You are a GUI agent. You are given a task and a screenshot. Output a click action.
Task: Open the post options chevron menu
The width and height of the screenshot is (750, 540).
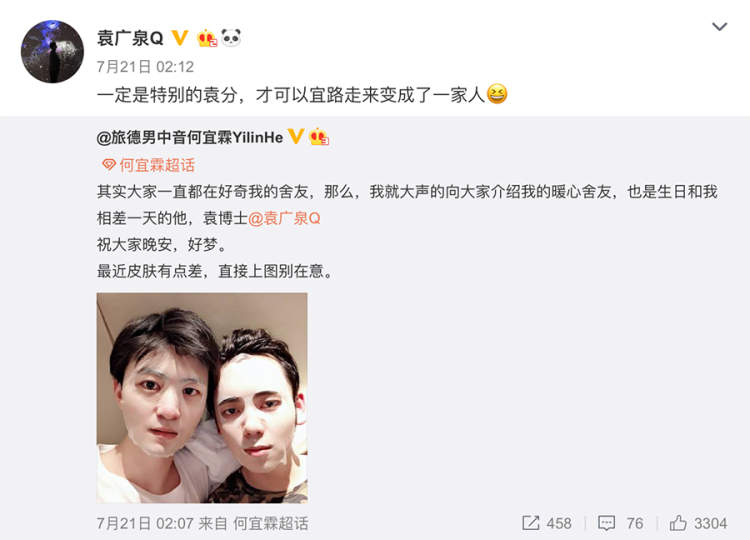pyautogui.click(x=719, y=27)
